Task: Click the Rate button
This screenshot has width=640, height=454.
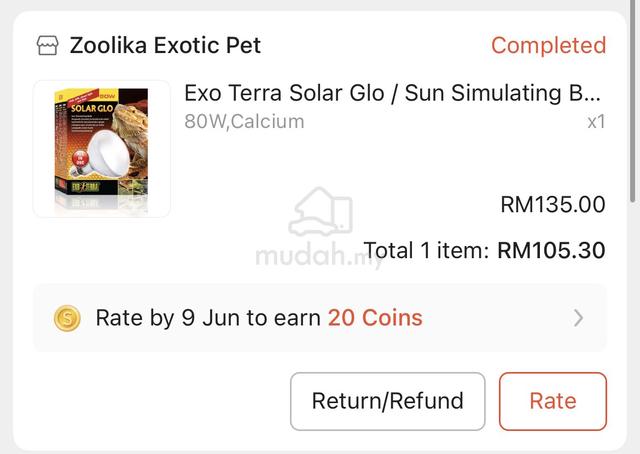Action: point(553,401)
